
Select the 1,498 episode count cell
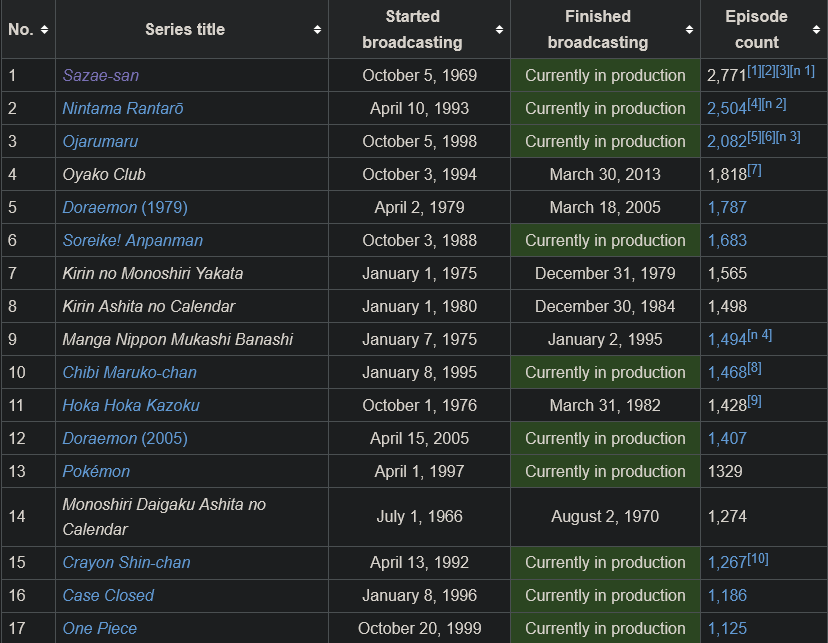pos(764,306)
